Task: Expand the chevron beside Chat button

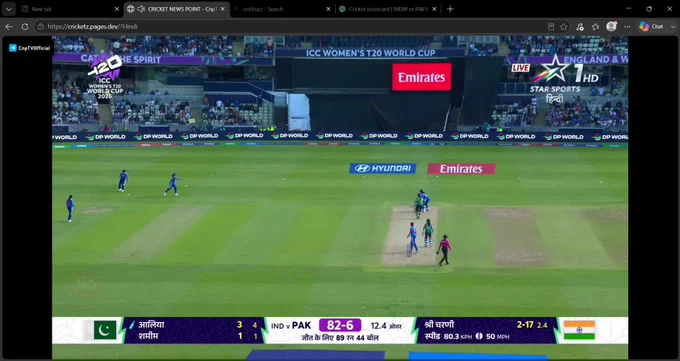Action: tap(673, 26)
